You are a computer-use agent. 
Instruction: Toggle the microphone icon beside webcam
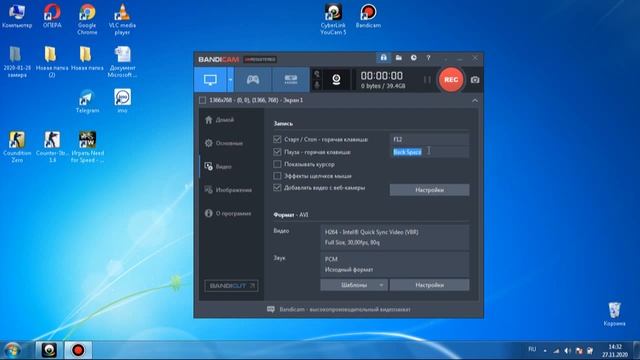click(317, 85)
